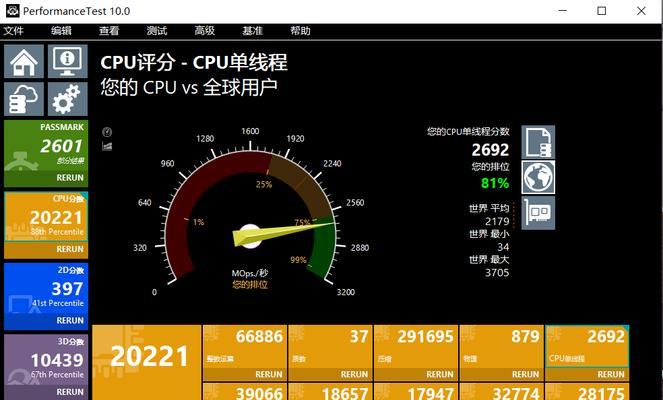Select the 32774 result tile

tap(501, 392)
